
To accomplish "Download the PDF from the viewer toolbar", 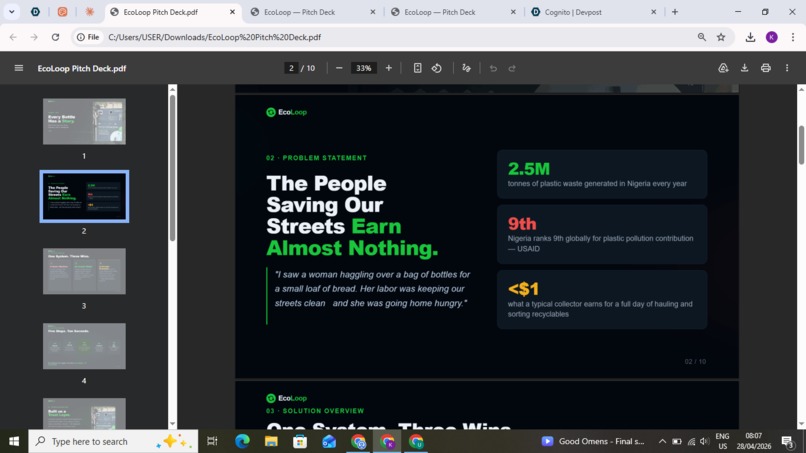I will (x=744, y=68).
